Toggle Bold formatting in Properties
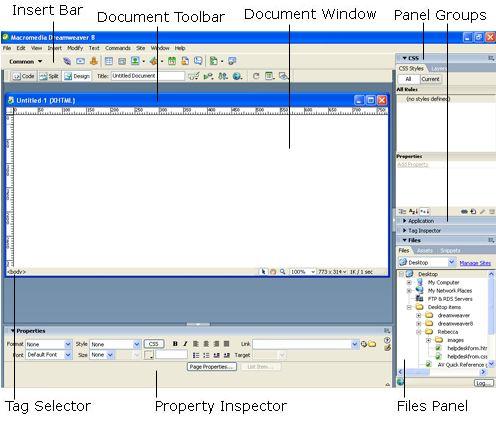496x424 pixels. [x=175, y=344]
